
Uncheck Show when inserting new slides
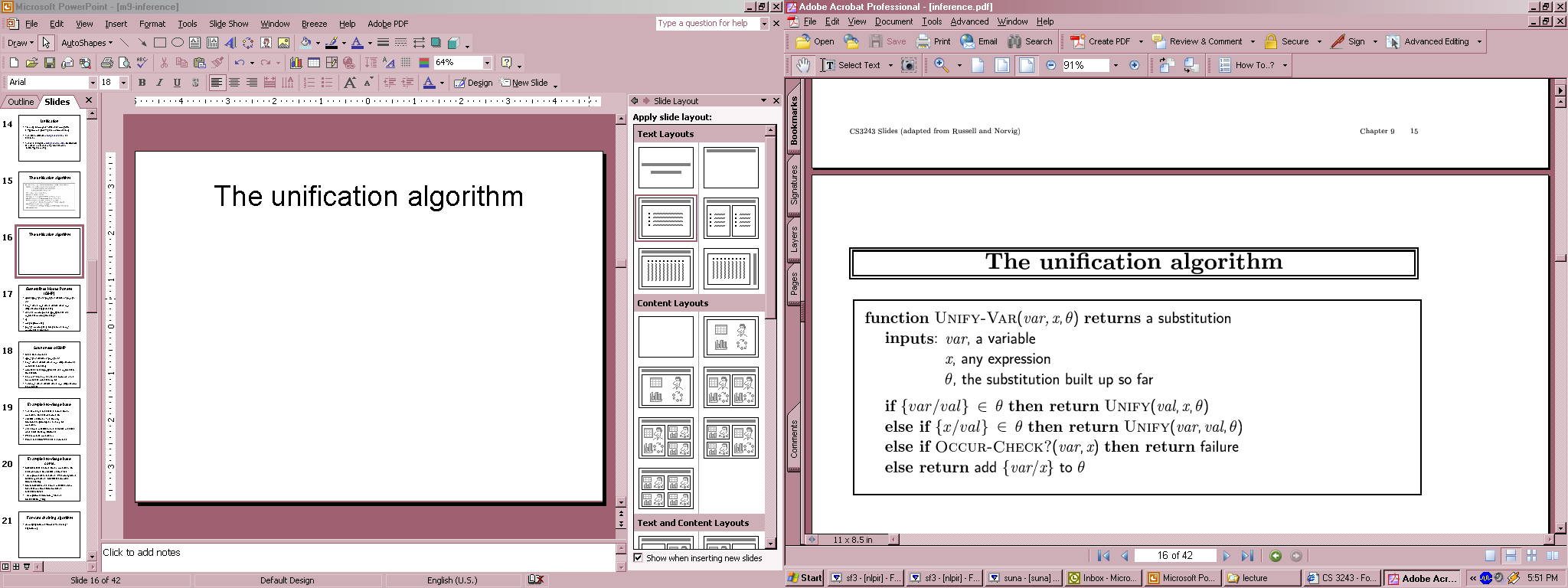click(x=638, y=558)
